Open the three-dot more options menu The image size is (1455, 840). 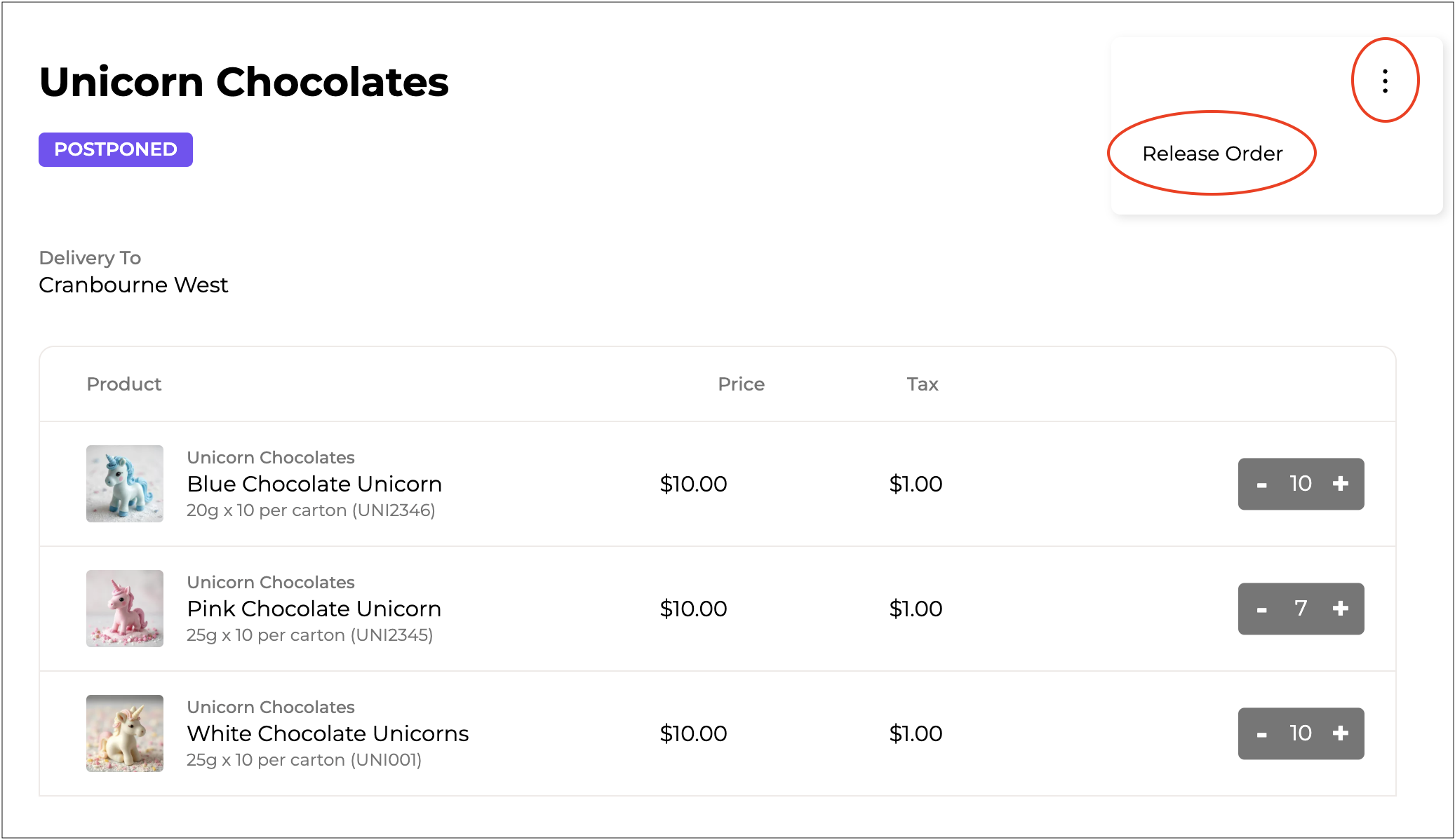[1385, 81]
